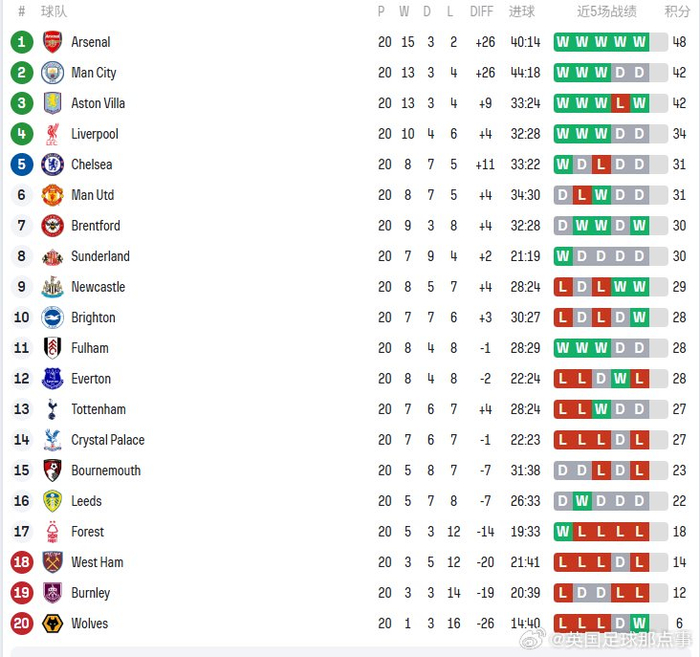
Task: Open the Newcastle team link
Action: pos(98,287)
